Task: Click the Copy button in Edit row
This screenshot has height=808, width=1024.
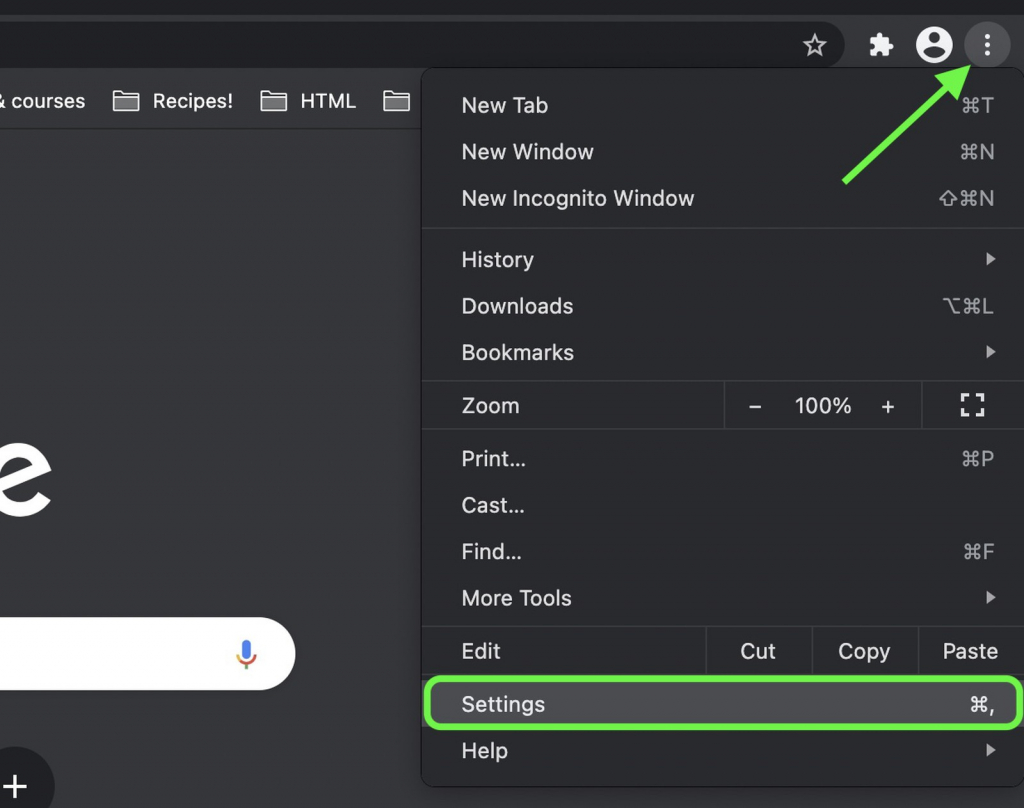Action: 864,651
